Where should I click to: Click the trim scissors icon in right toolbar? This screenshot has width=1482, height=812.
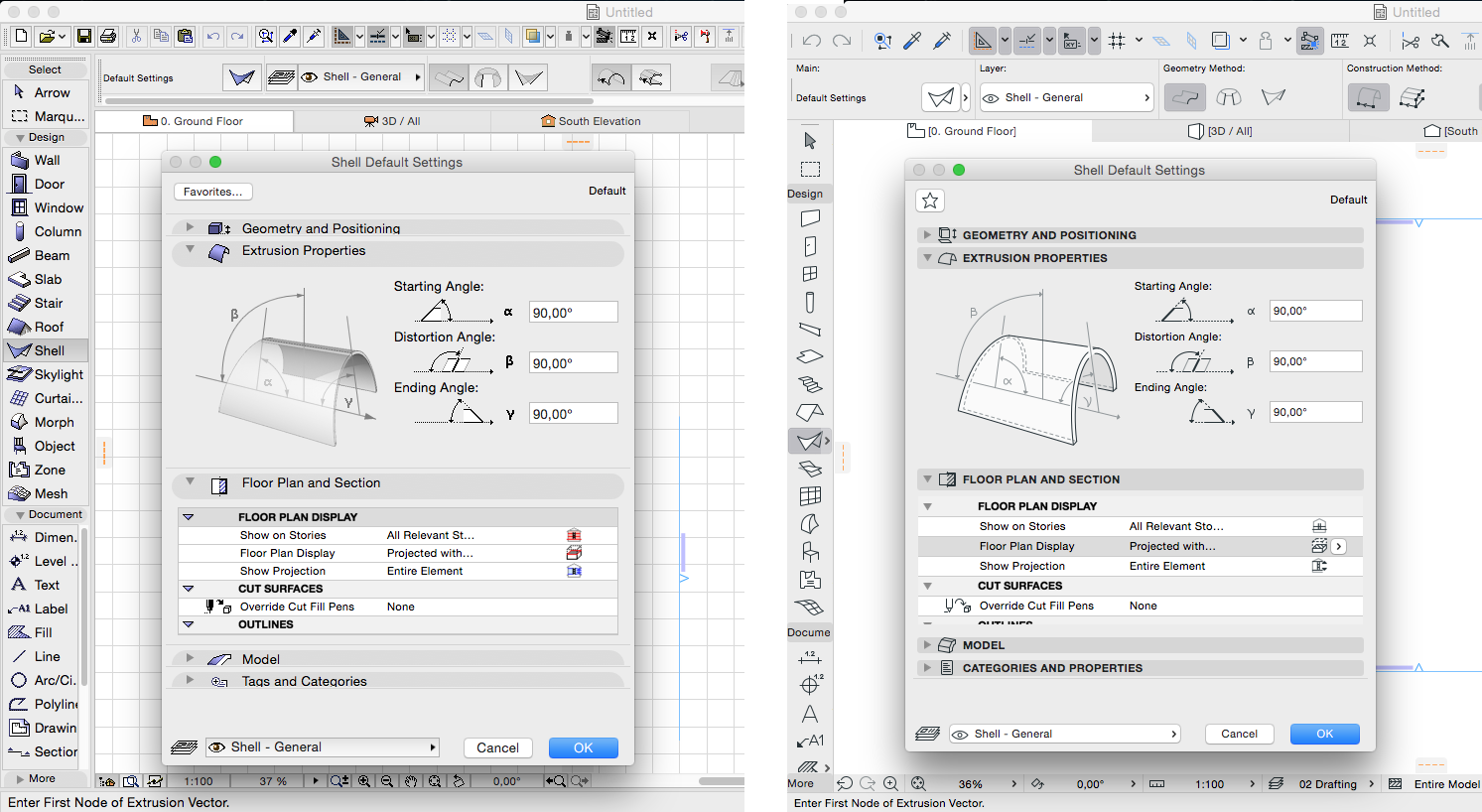[x=1411, y=41]
